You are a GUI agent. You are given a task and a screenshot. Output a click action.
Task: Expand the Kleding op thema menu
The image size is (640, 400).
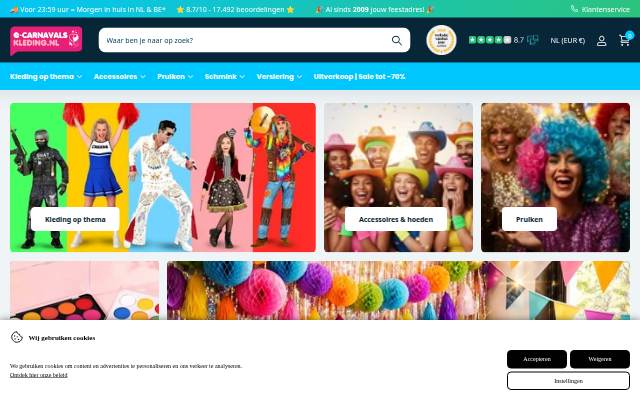(x=46, y=76)
